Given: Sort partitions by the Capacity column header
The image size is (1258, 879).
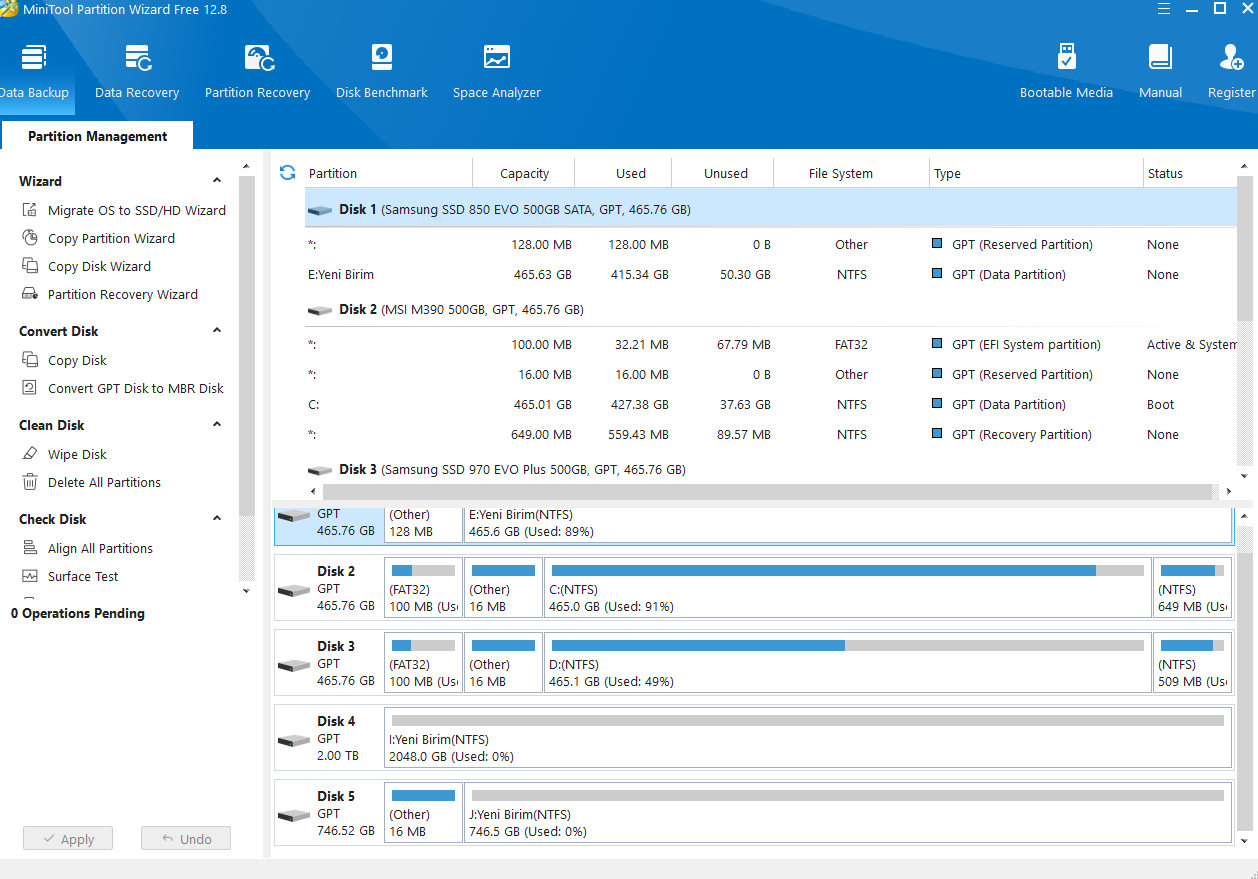Looking at the screenshot, I should point(524,174).
